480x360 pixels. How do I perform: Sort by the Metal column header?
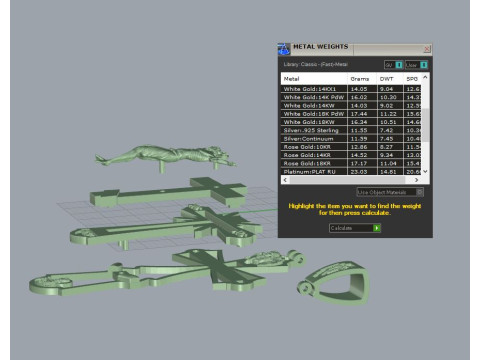[x=314, y=79]
